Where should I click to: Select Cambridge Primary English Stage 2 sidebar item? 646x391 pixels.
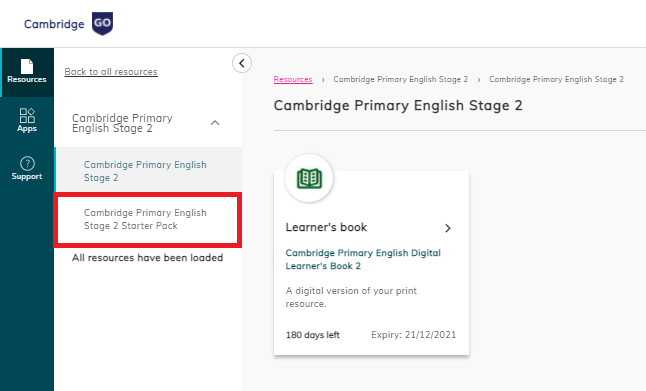coord(148,171)
